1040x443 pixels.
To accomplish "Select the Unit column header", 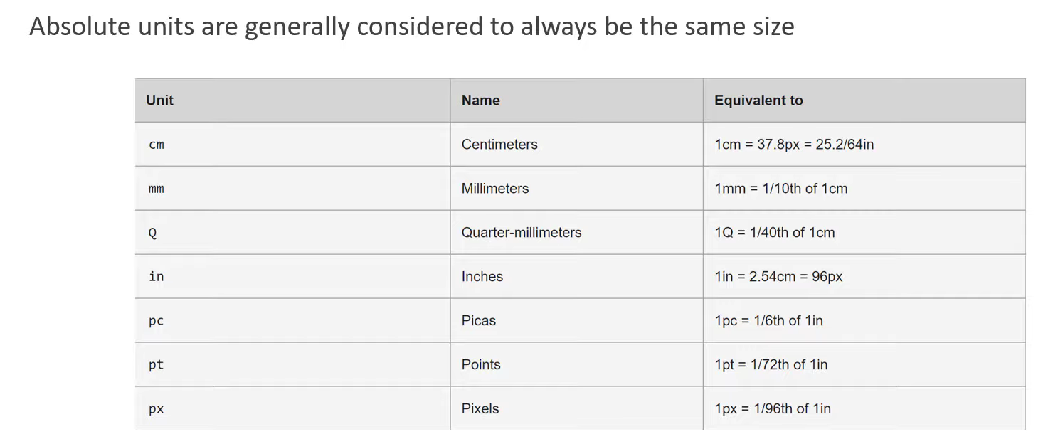I will [x=160, y=100].
